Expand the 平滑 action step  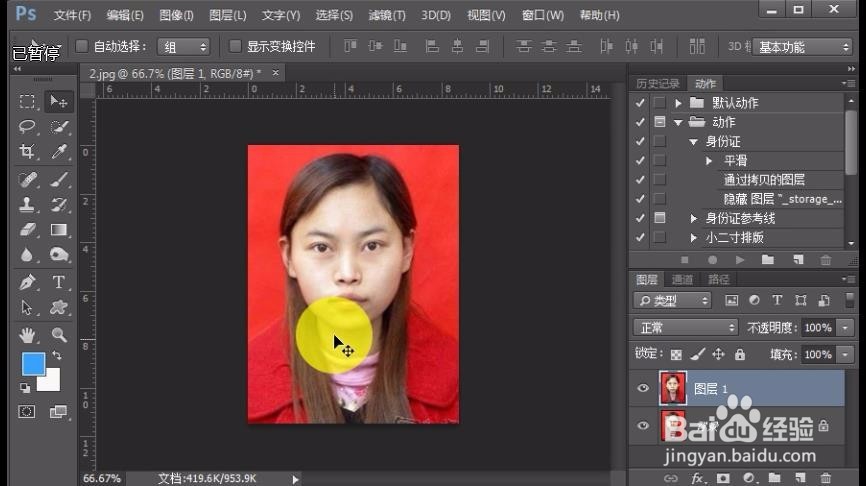[709, 160]
